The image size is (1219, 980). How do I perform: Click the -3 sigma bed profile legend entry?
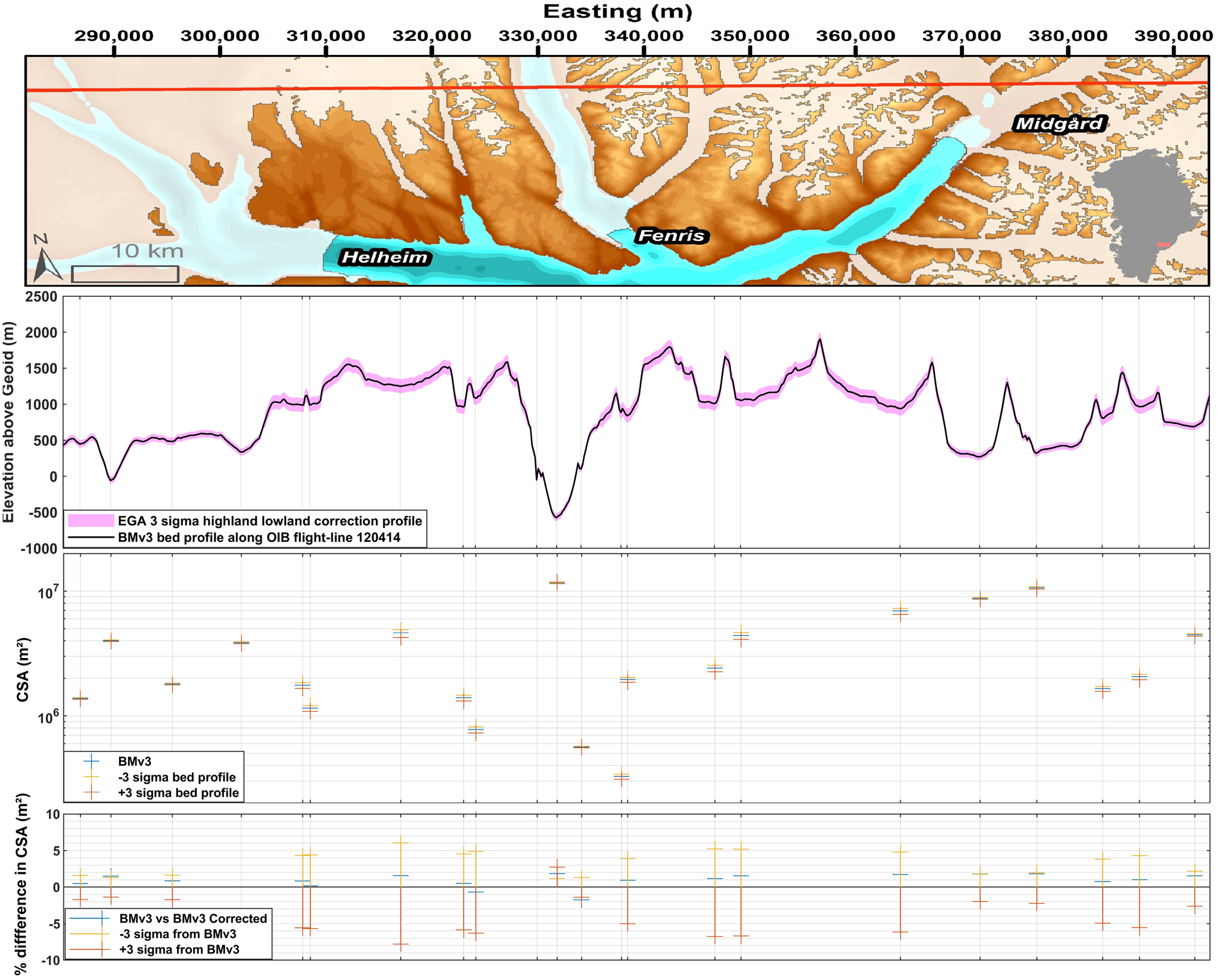[176, 777]
